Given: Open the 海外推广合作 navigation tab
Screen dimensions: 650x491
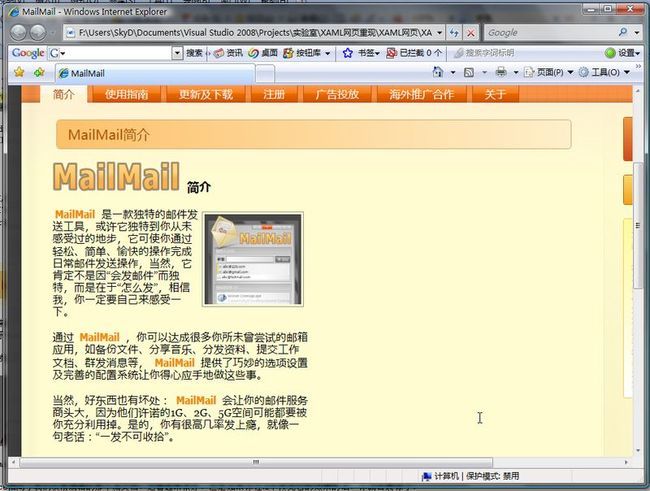Looking at the screenshot, I should [x=422, y=94].
